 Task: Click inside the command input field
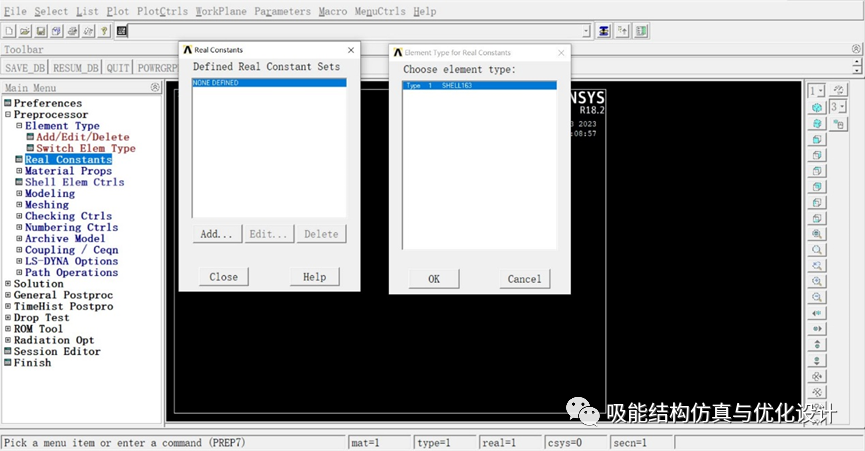[x=355, y=31]
